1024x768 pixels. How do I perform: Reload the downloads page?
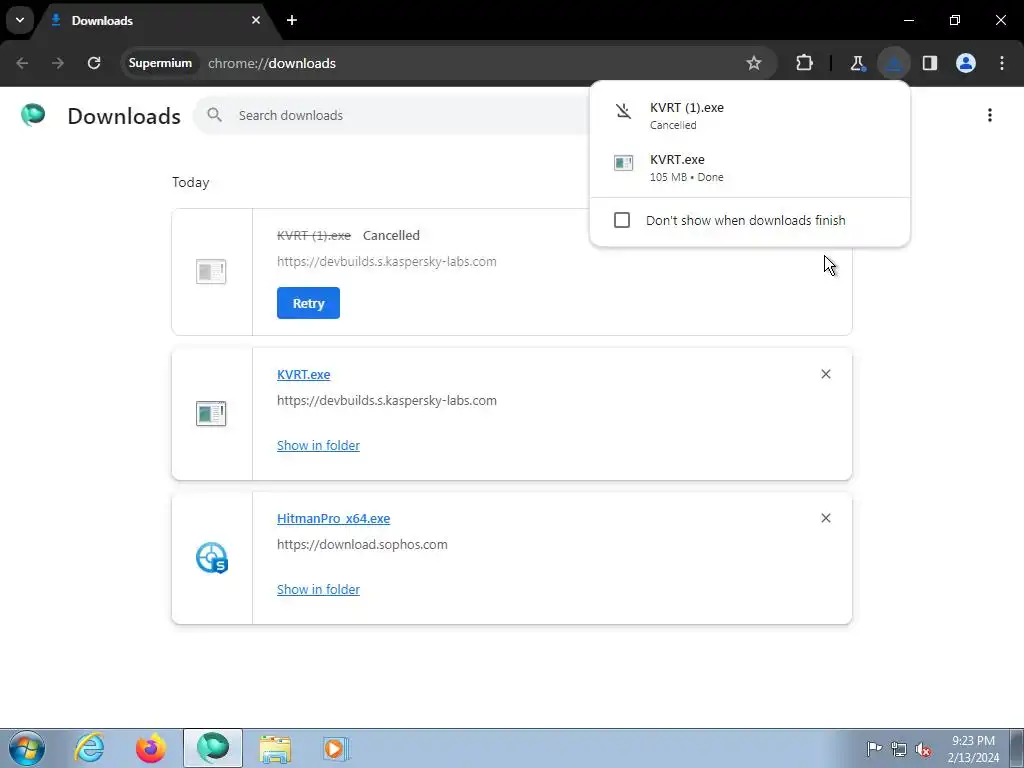(x=94, y=63)
